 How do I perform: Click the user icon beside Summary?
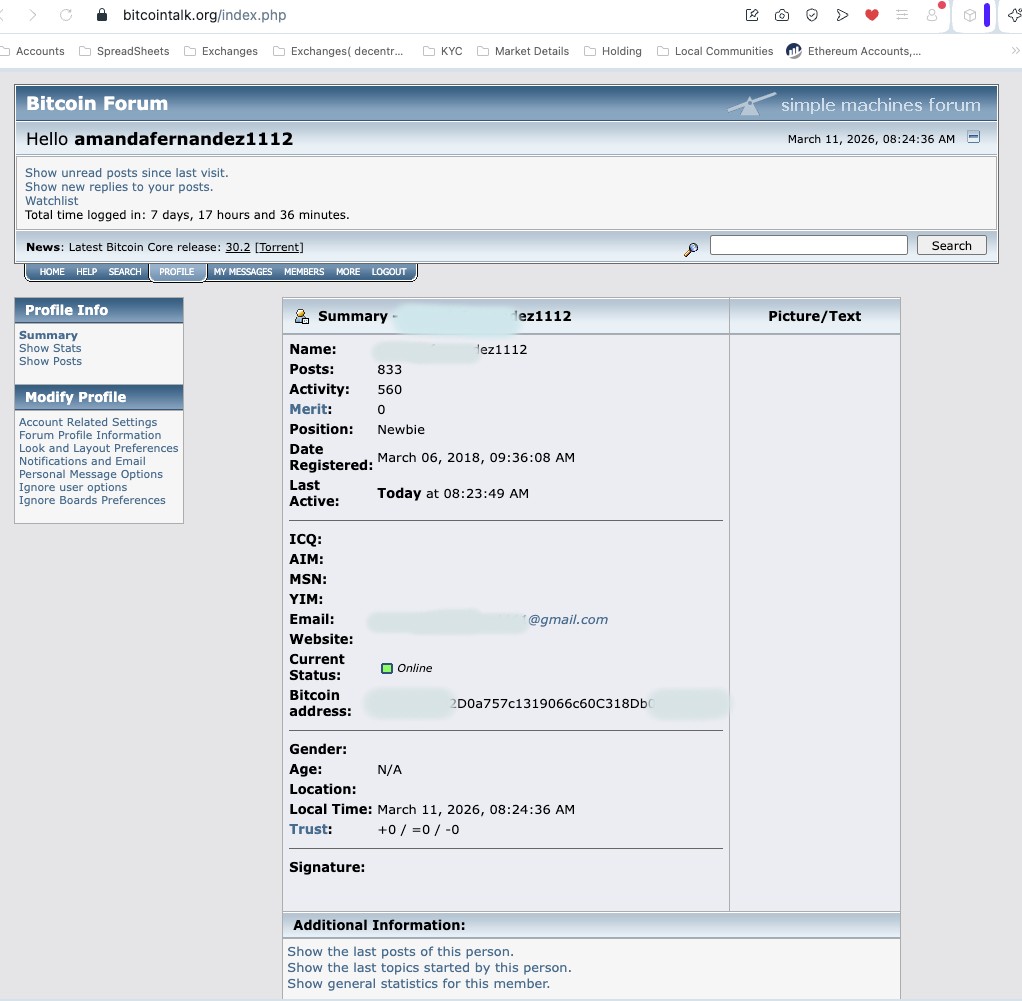pos(302,316)
